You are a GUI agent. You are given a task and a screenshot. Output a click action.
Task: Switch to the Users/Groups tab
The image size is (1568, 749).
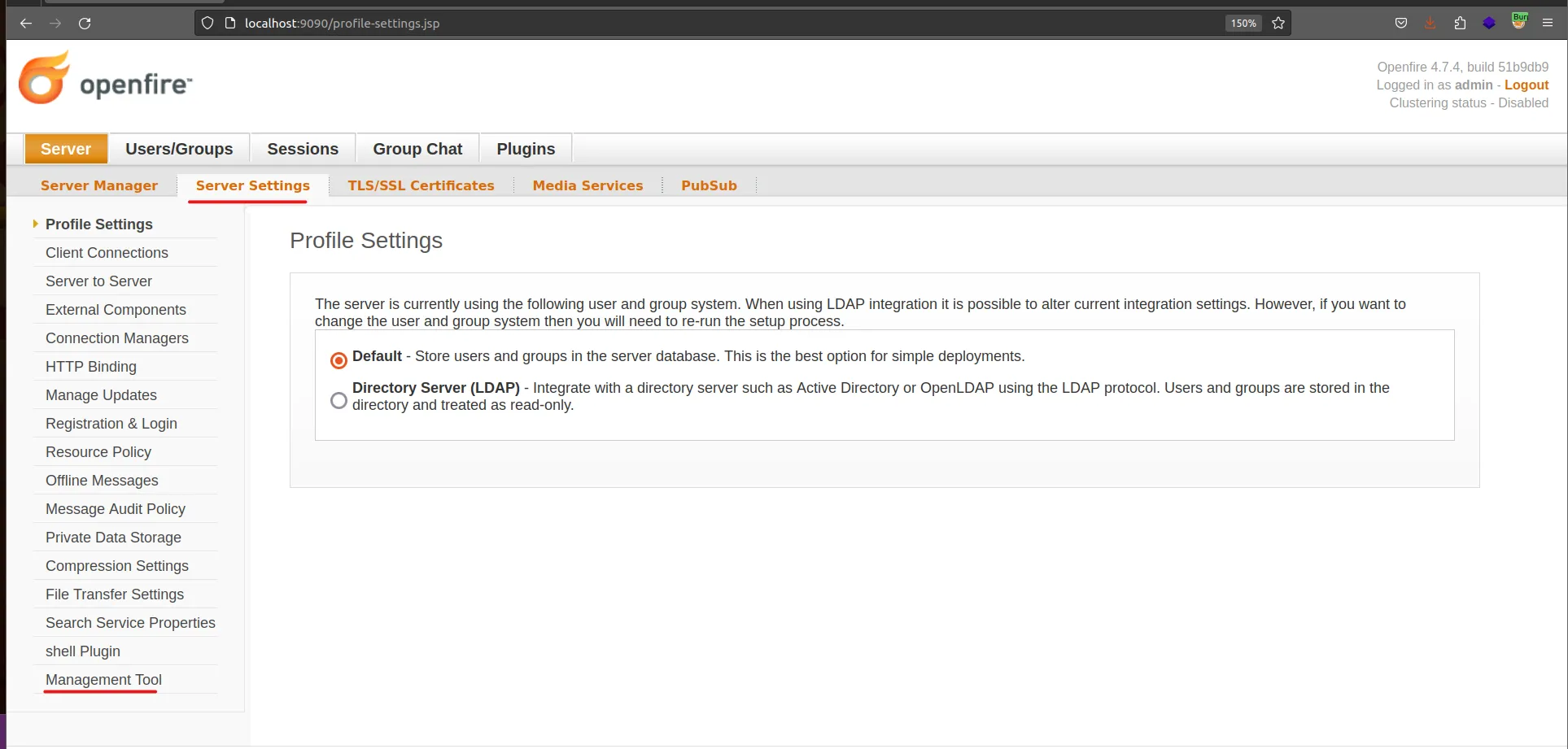tap(179, 148)
